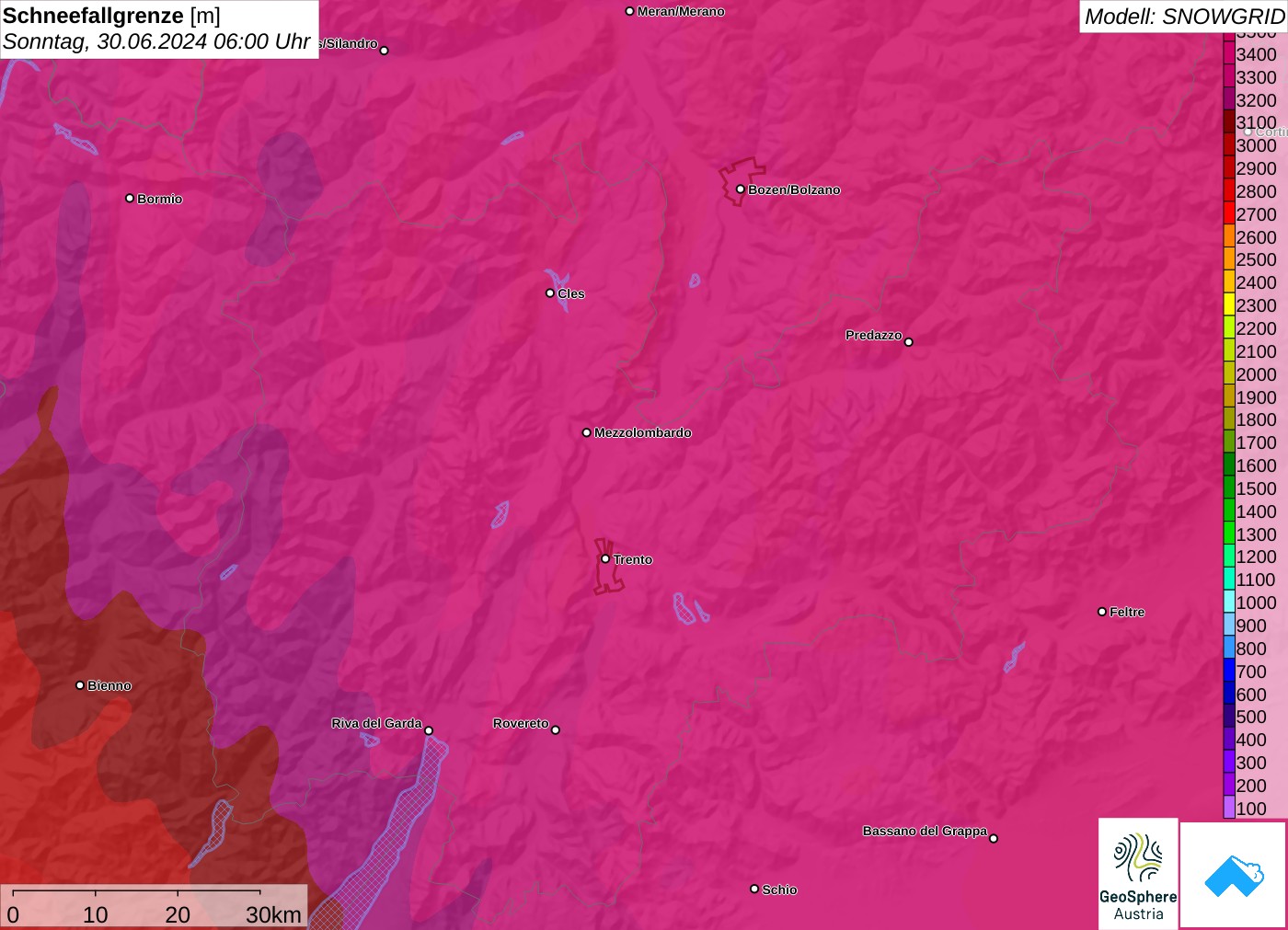The image size is (1288, 930).
Task: Open the GeoSphere Austria logo
Action: tap(1138, 873)
